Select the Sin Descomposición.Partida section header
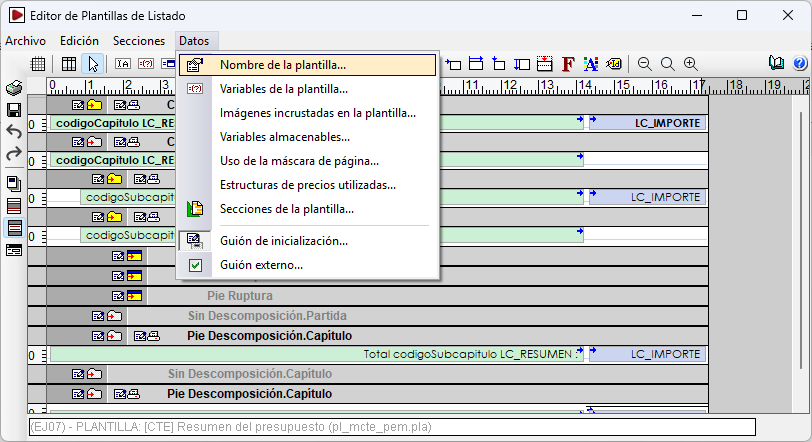The image size is (812, 442). (x=267, y=316)
